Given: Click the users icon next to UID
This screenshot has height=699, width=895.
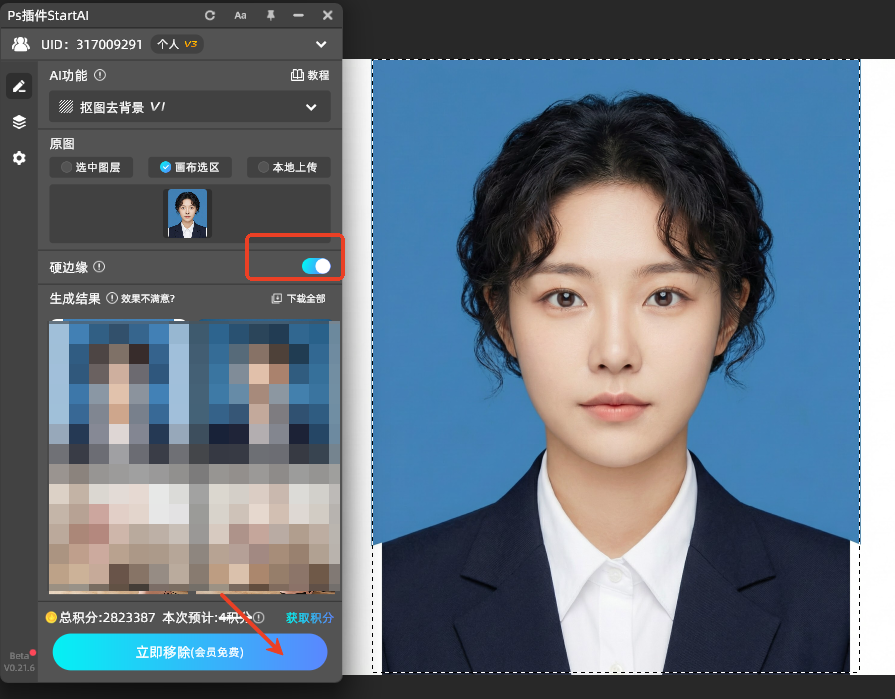Looking at the screenshot, I should coord(21,44).
